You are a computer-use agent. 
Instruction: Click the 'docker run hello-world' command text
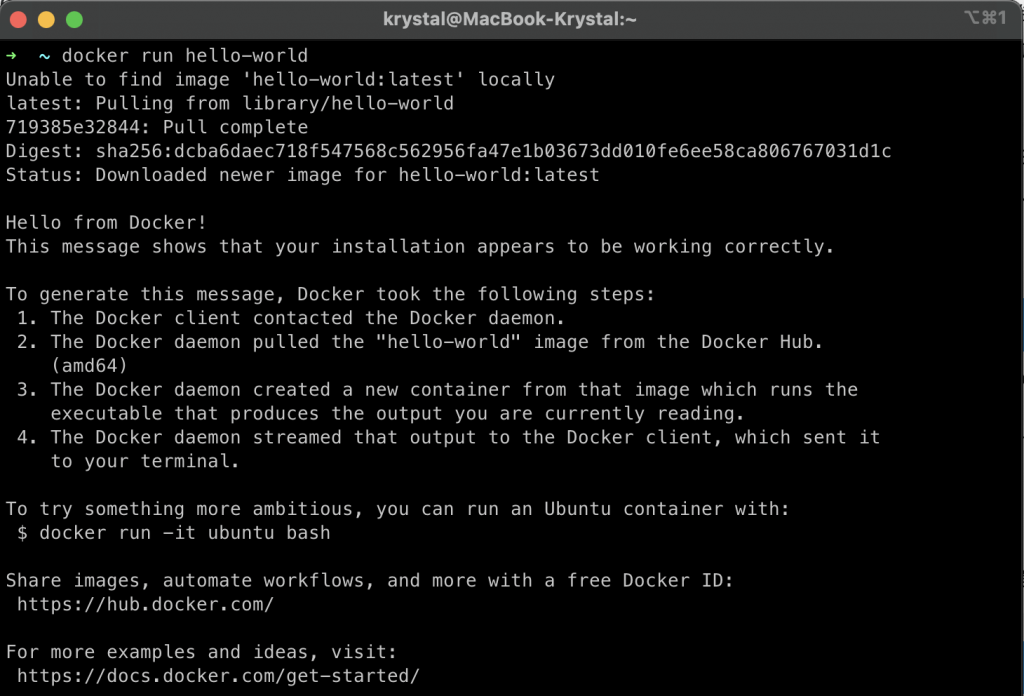[185, 56]
